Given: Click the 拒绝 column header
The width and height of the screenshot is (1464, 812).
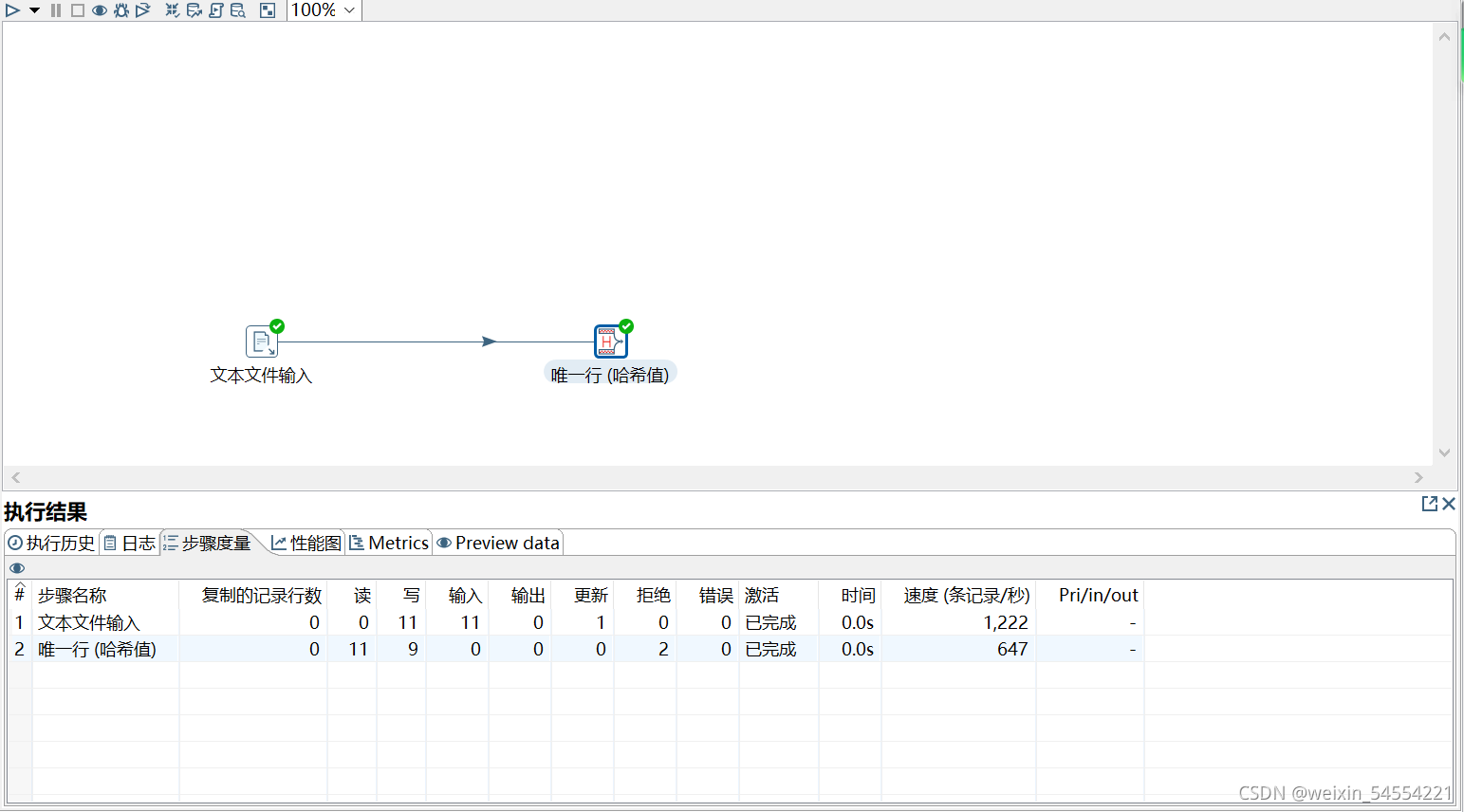Looking at the screenshot, I should point(645,596).
